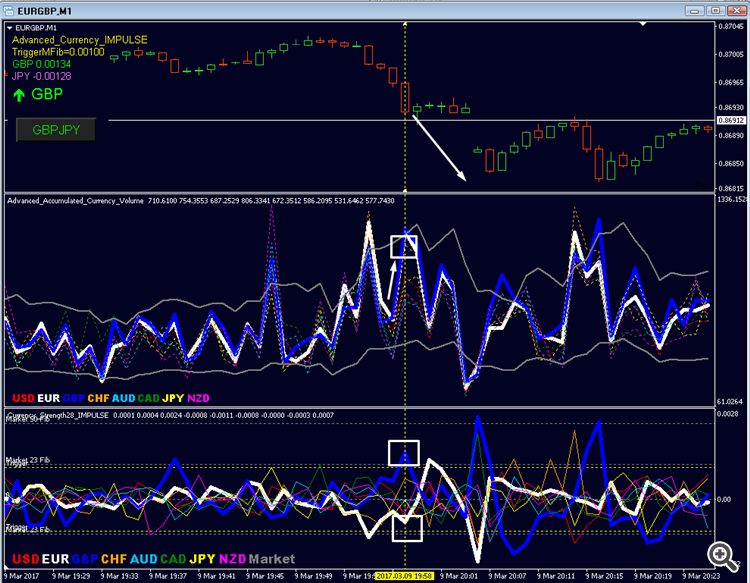Click GBP in the volume panel legend
Viewport: 750px width, 583px height.
pos(74,398)
